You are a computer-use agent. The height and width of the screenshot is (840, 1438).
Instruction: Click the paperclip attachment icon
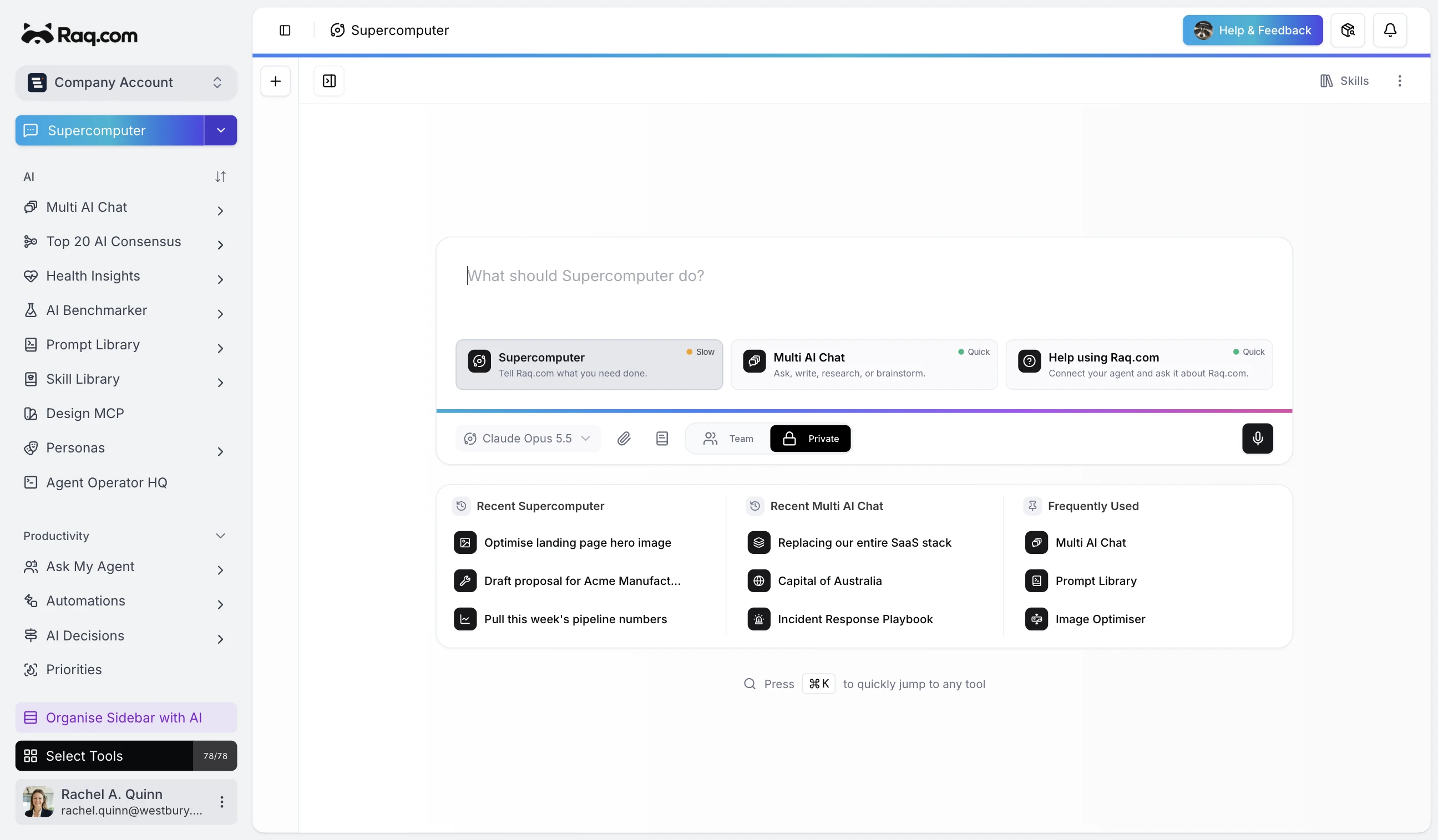(x=624, y=438)
